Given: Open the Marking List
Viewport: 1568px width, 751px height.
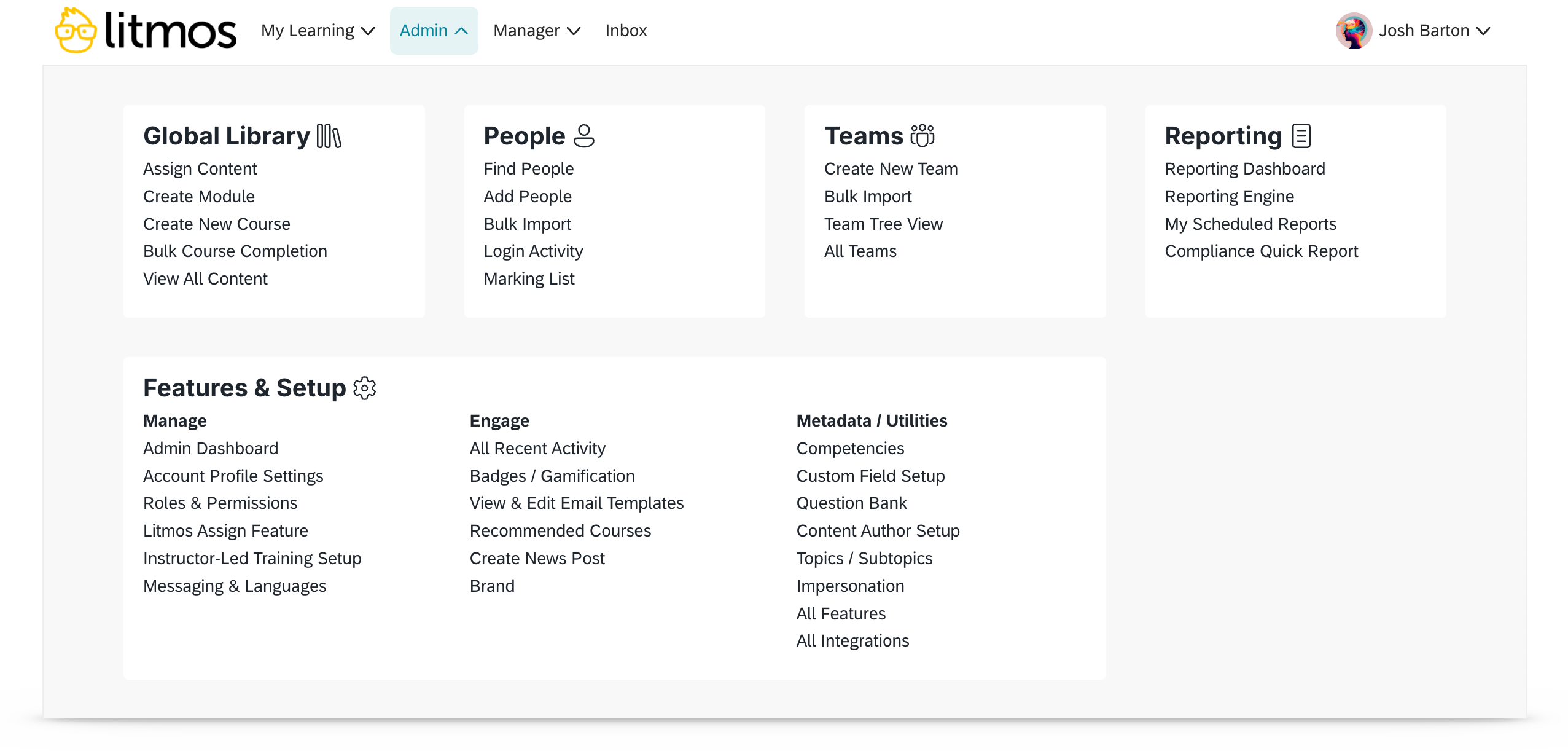Looking at the screenshot, I should coord(529,278).
